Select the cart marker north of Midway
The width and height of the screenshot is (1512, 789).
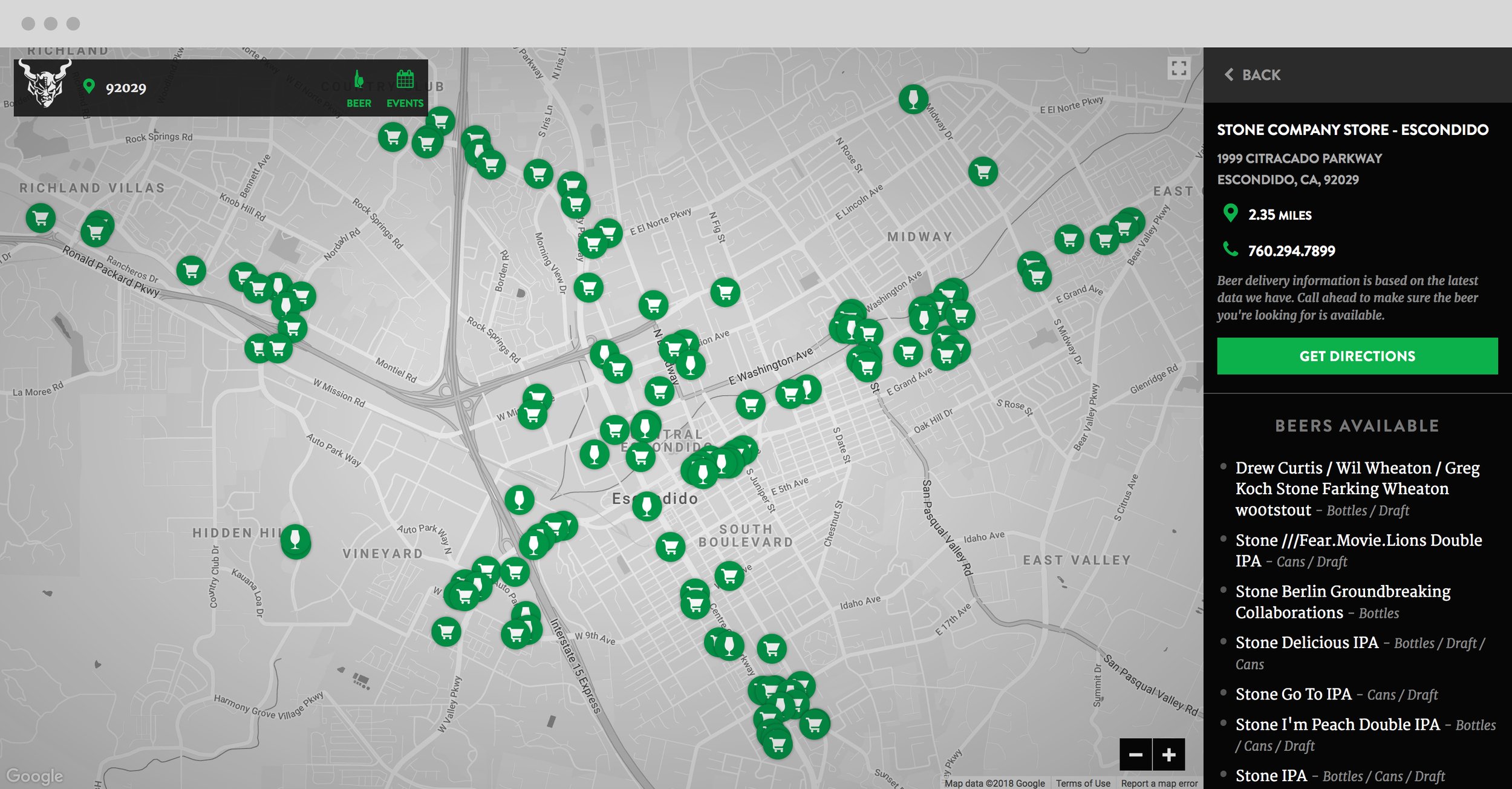[983, 172]
